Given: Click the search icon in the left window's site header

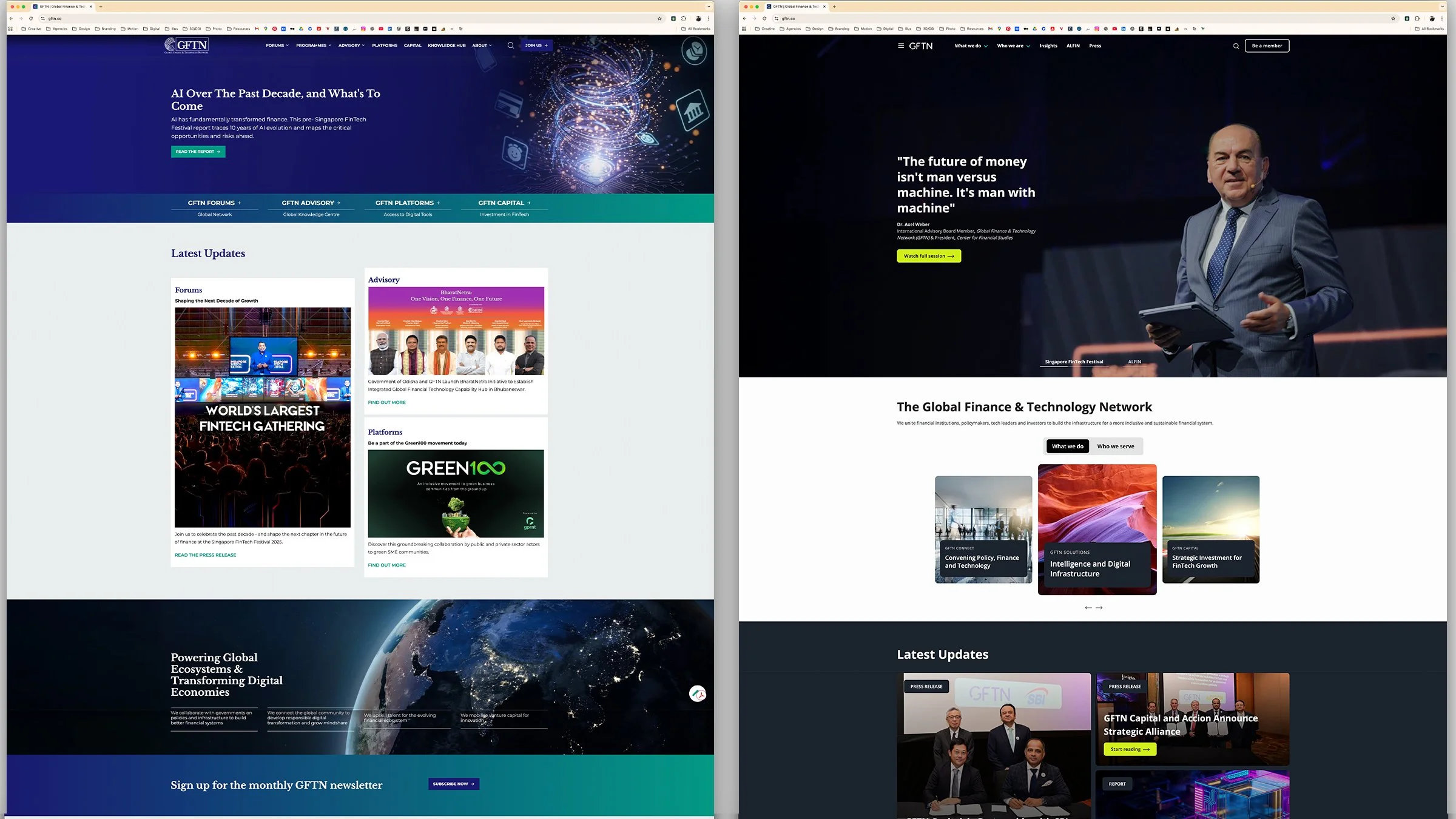Looking at the screenshot, I should (511, 45).
